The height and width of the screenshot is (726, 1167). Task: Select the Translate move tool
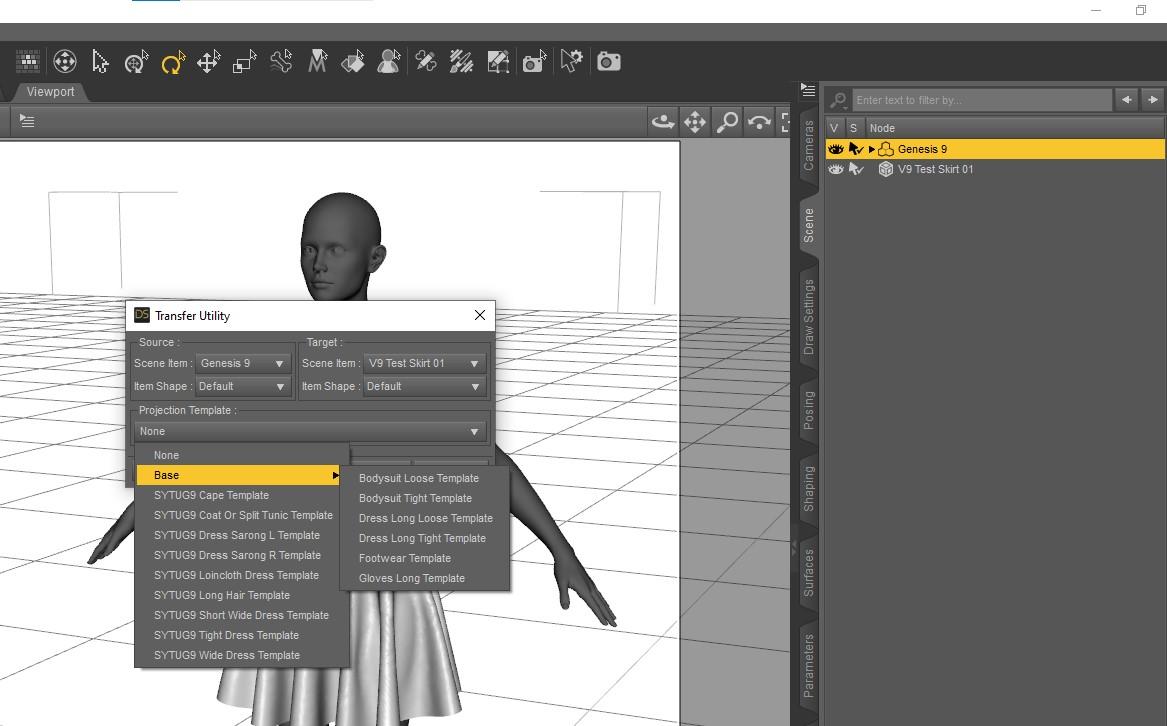[208, 62]
